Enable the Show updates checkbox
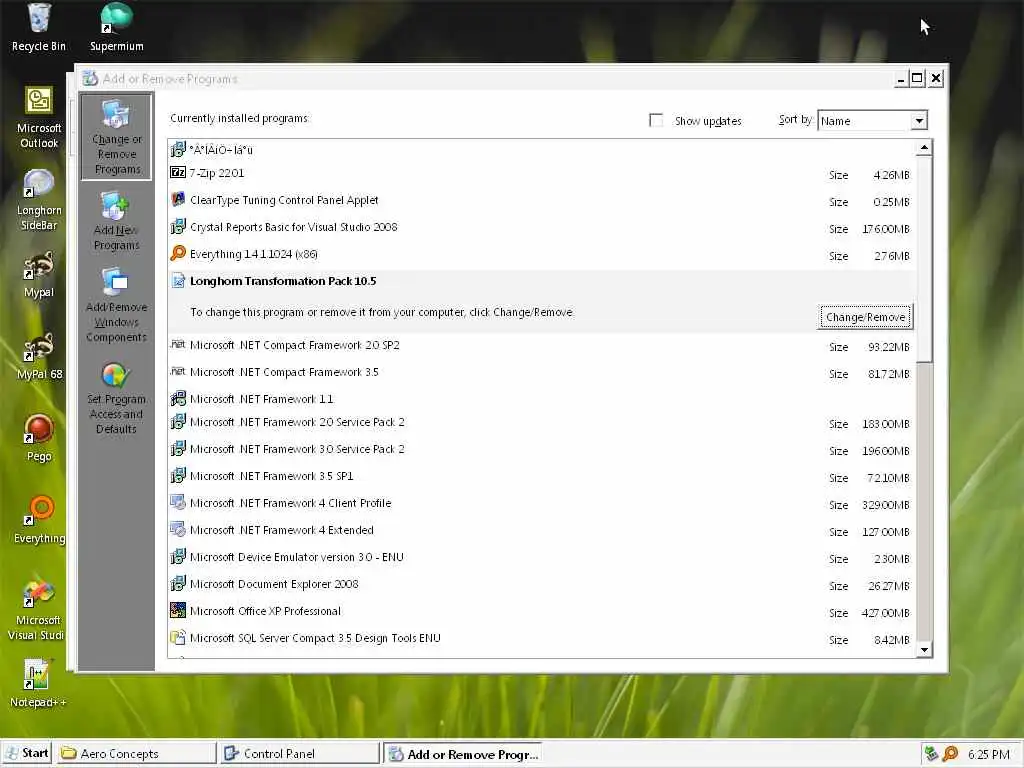 [x=656, y=120]
